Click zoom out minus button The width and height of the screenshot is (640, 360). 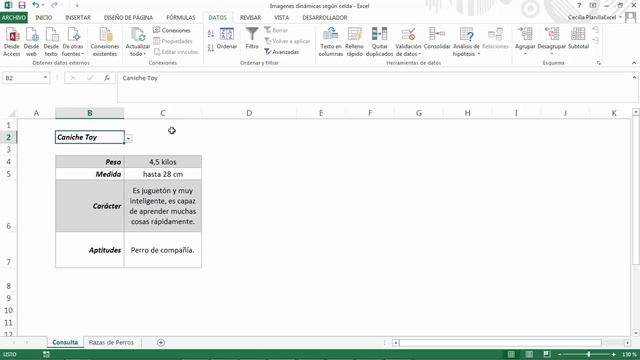(560, 354)
